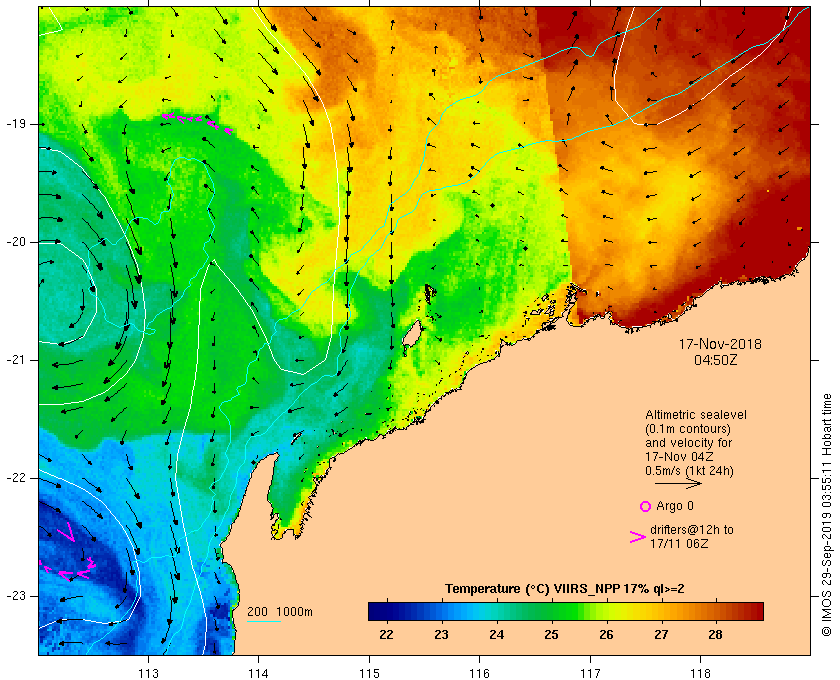840x680 pixels.
Task: Click the IMOS copyright timestamp text
Action: click(x=826, y=515)
